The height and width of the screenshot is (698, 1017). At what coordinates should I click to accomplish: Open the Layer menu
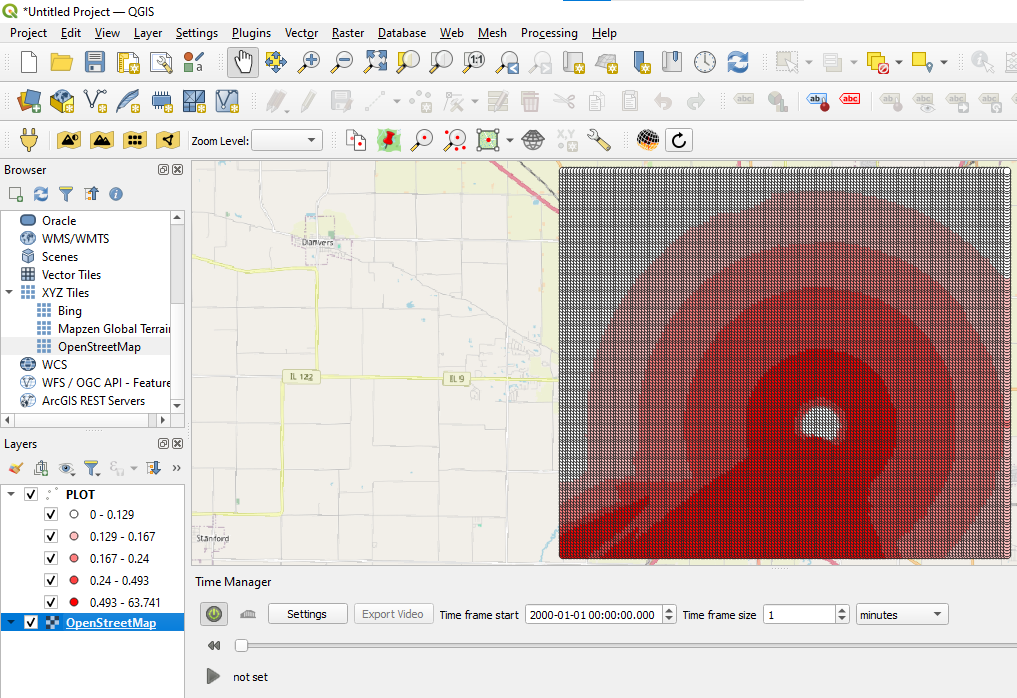148,33
